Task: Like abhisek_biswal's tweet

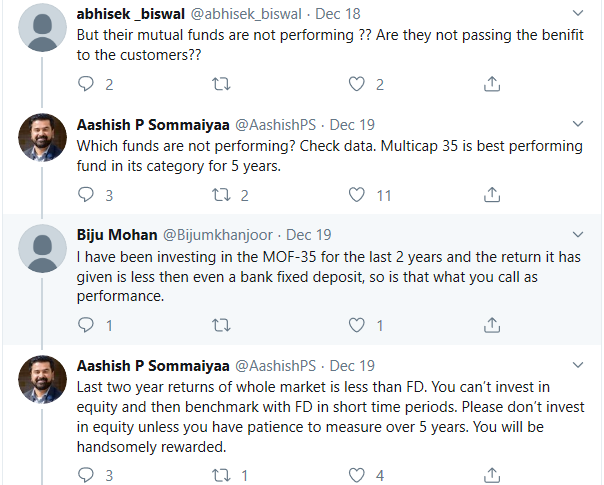Action: tap(356, 84)
